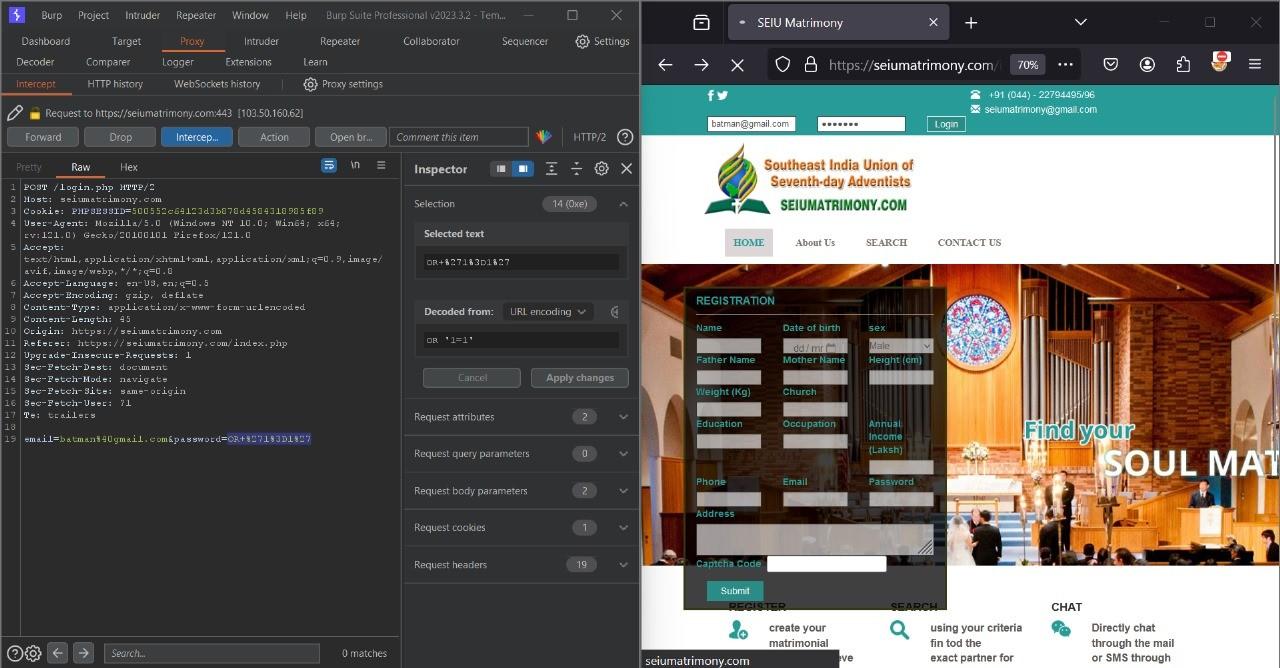
Task: Collapse the Selection section chevron
Action: tap(623, 203)
